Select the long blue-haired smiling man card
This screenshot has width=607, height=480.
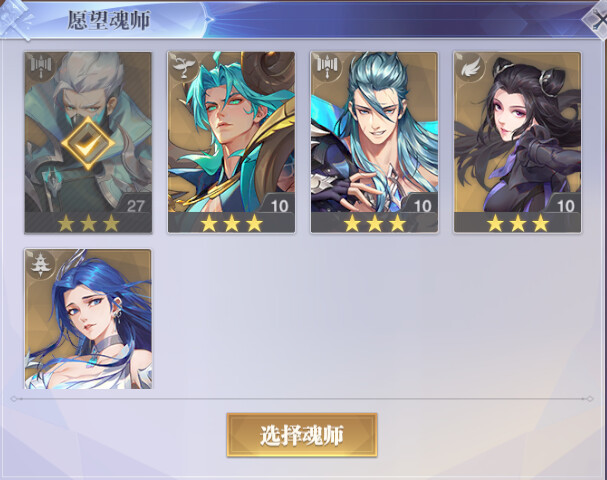point(374,142)
